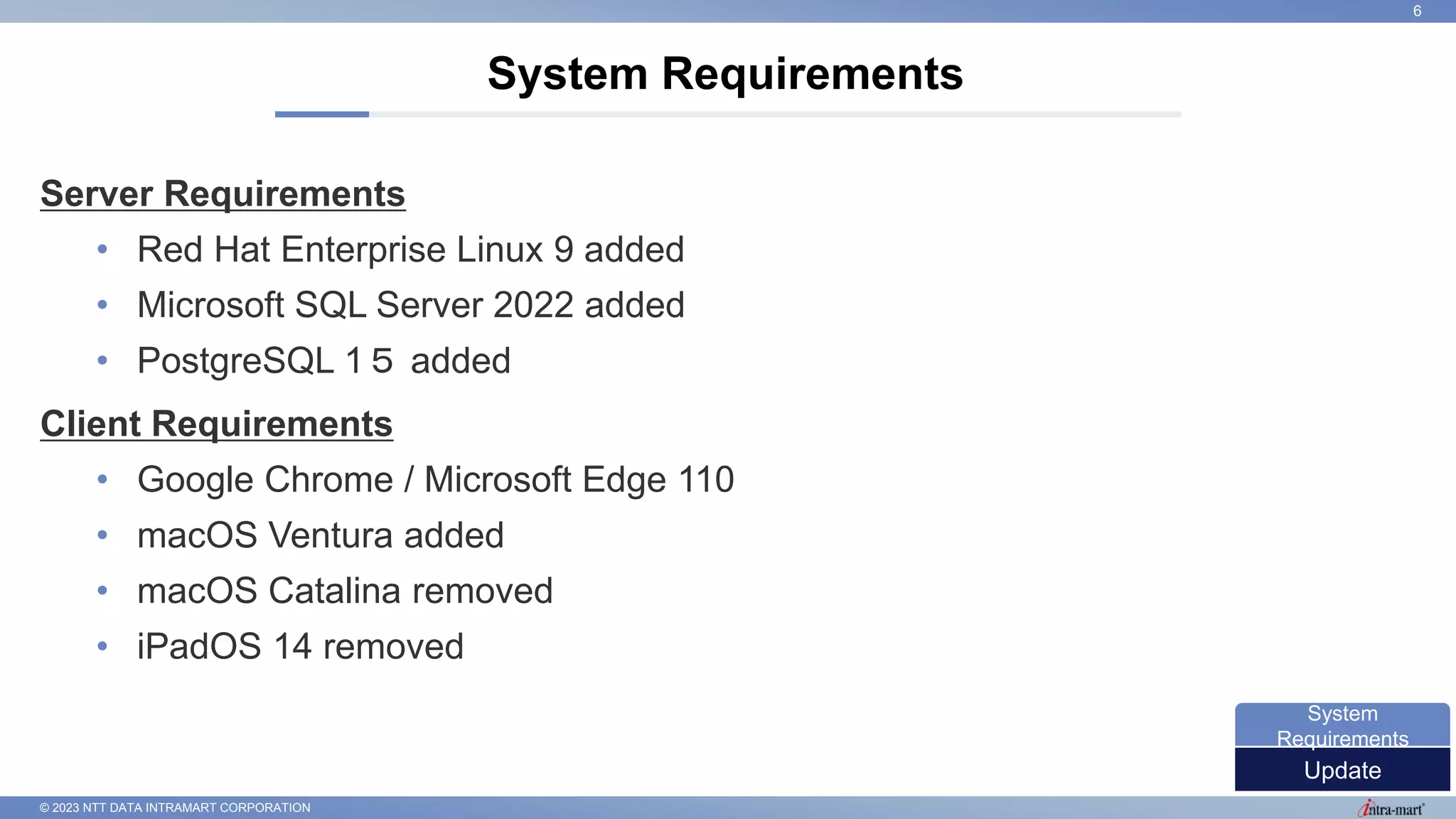
Task: Click the slide page number 6
Action: tap(1417, 11)
